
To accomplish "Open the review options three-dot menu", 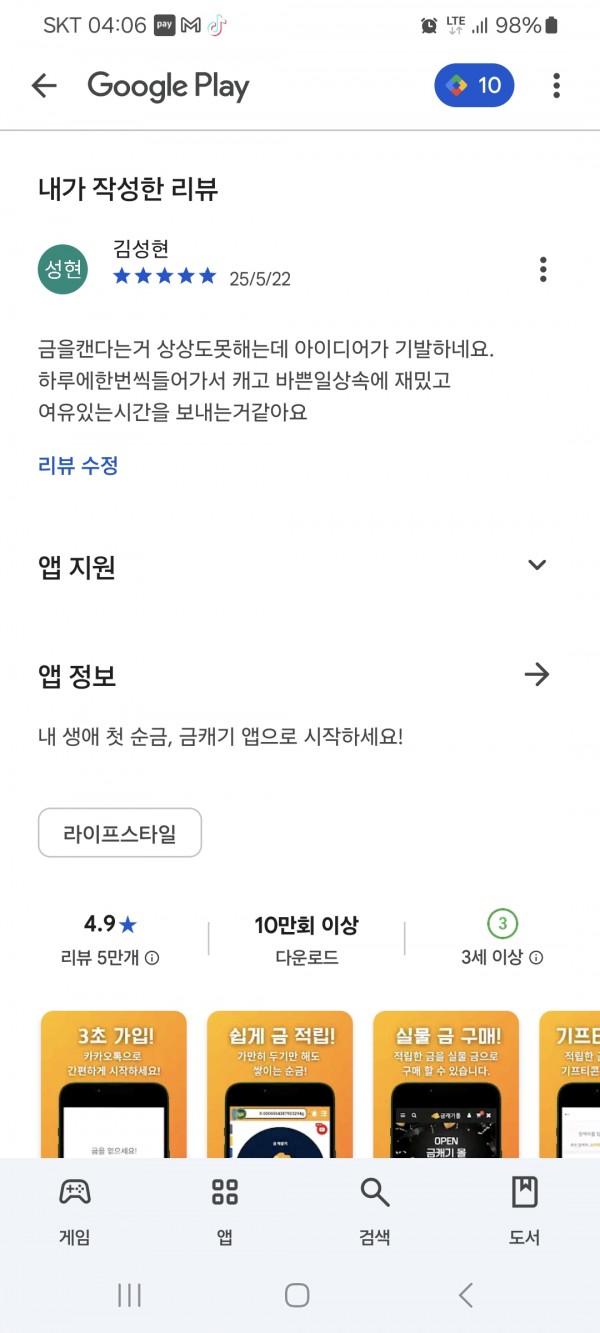I will point(543,269).
